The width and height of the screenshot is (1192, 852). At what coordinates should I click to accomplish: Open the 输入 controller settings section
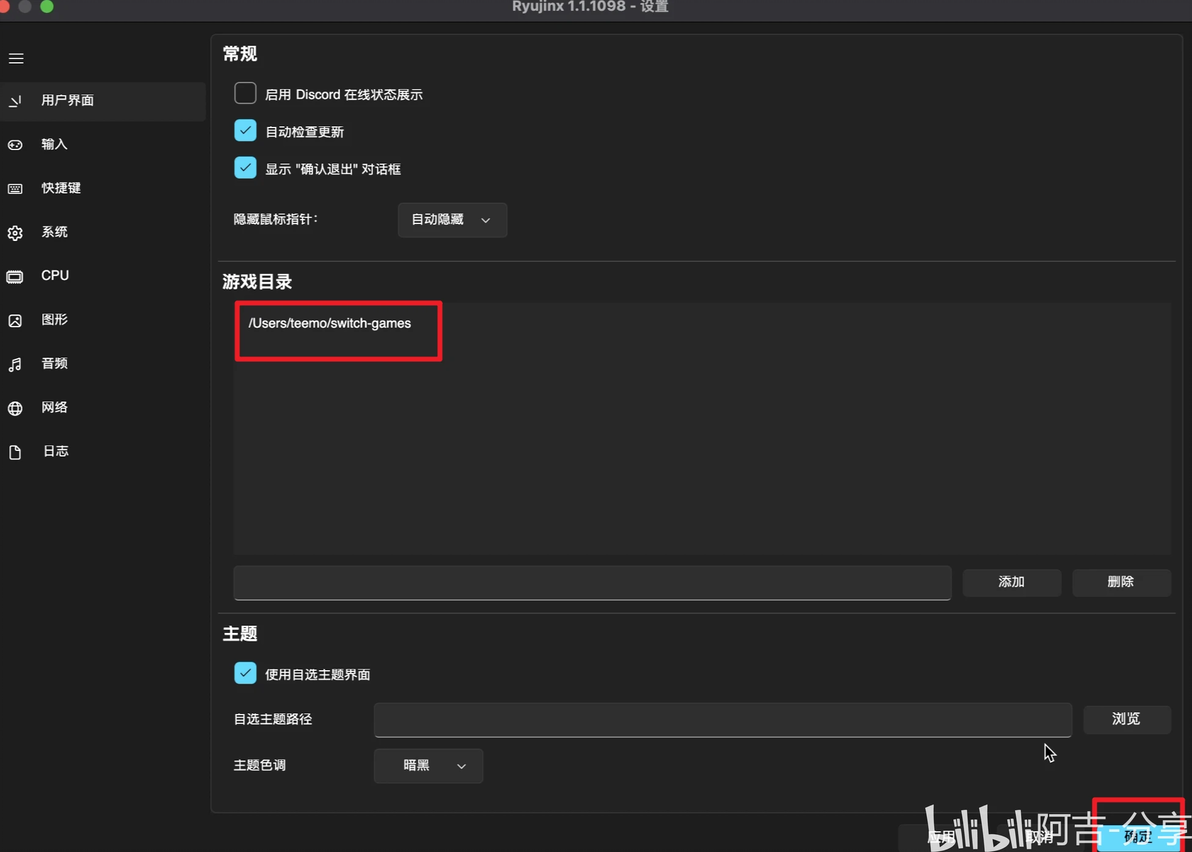[x=103, y=144]
